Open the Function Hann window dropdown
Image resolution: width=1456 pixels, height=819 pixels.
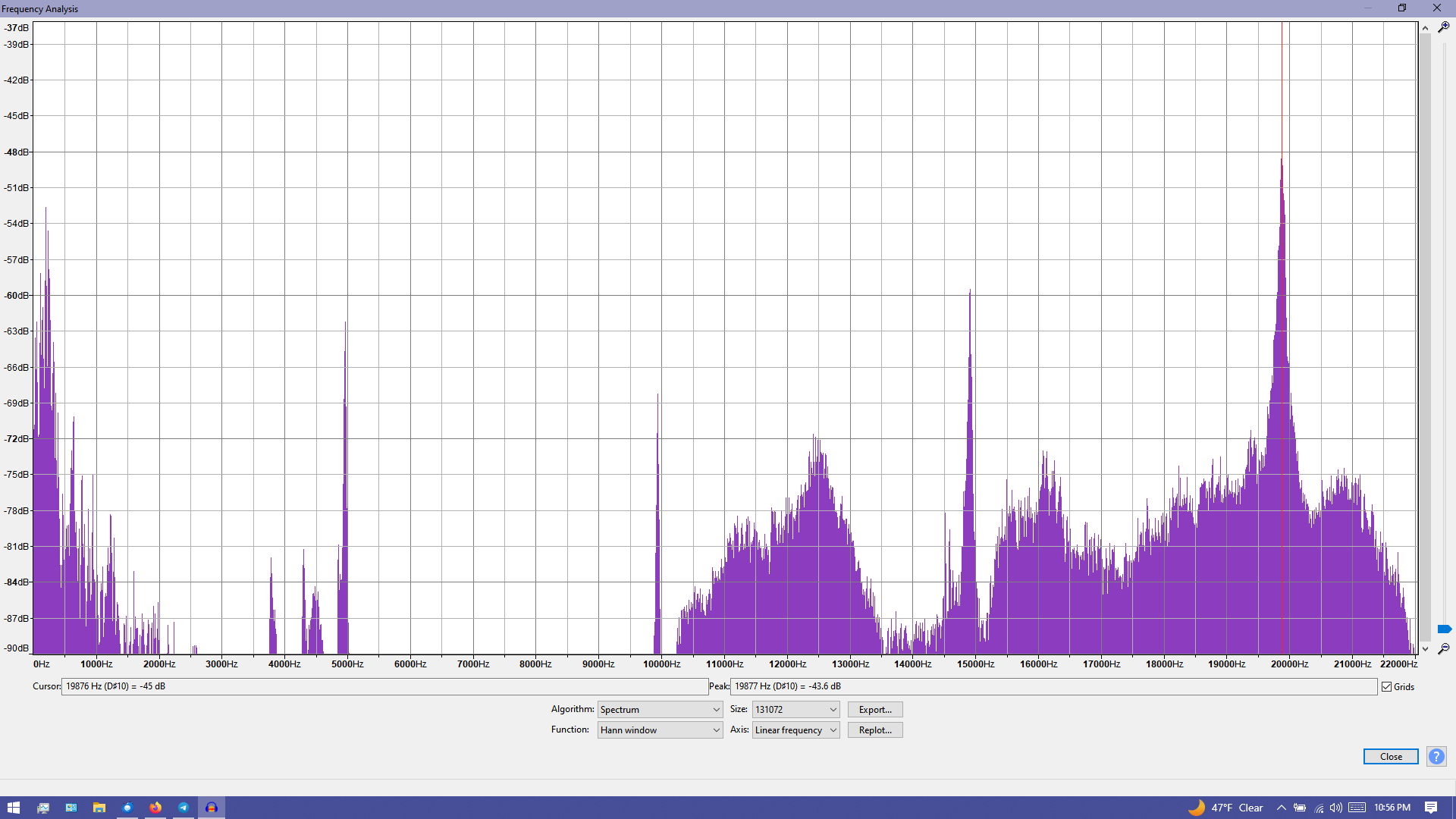coord(660,730)
